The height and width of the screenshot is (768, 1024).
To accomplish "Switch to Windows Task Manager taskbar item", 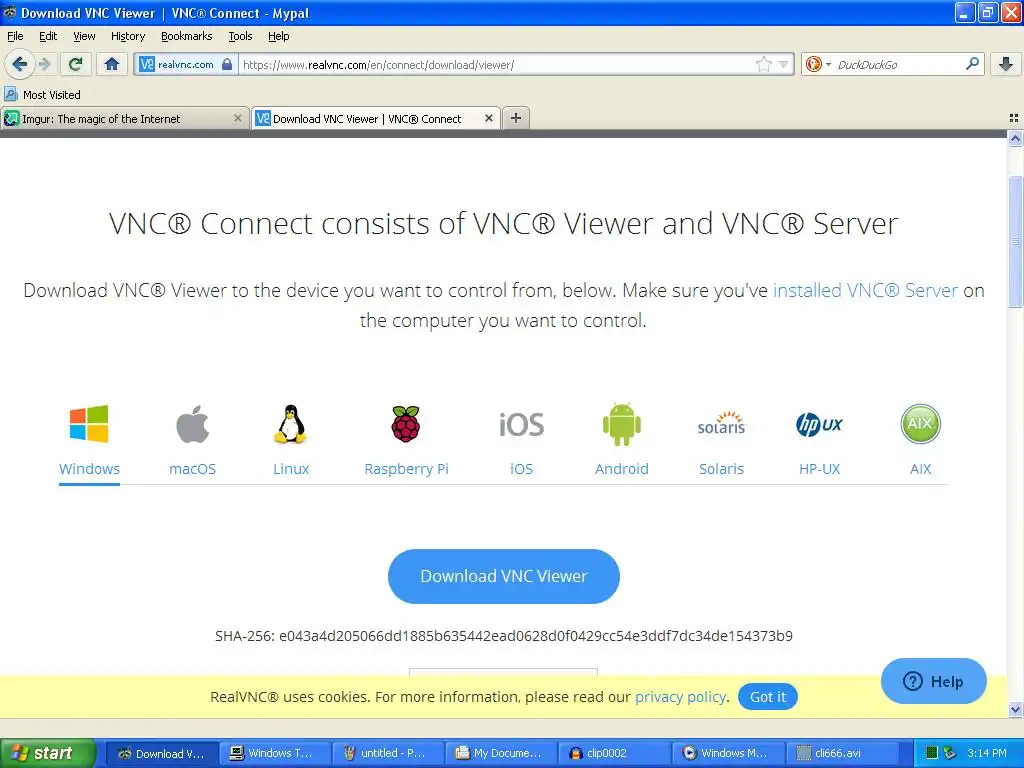I will (x=274, y=753).
